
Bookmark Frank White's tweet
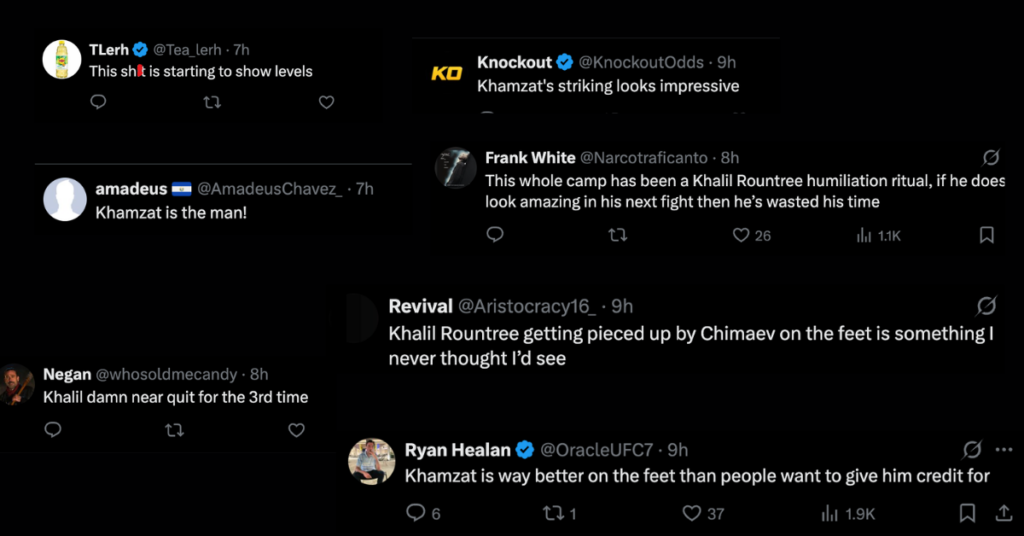[986, 235]
